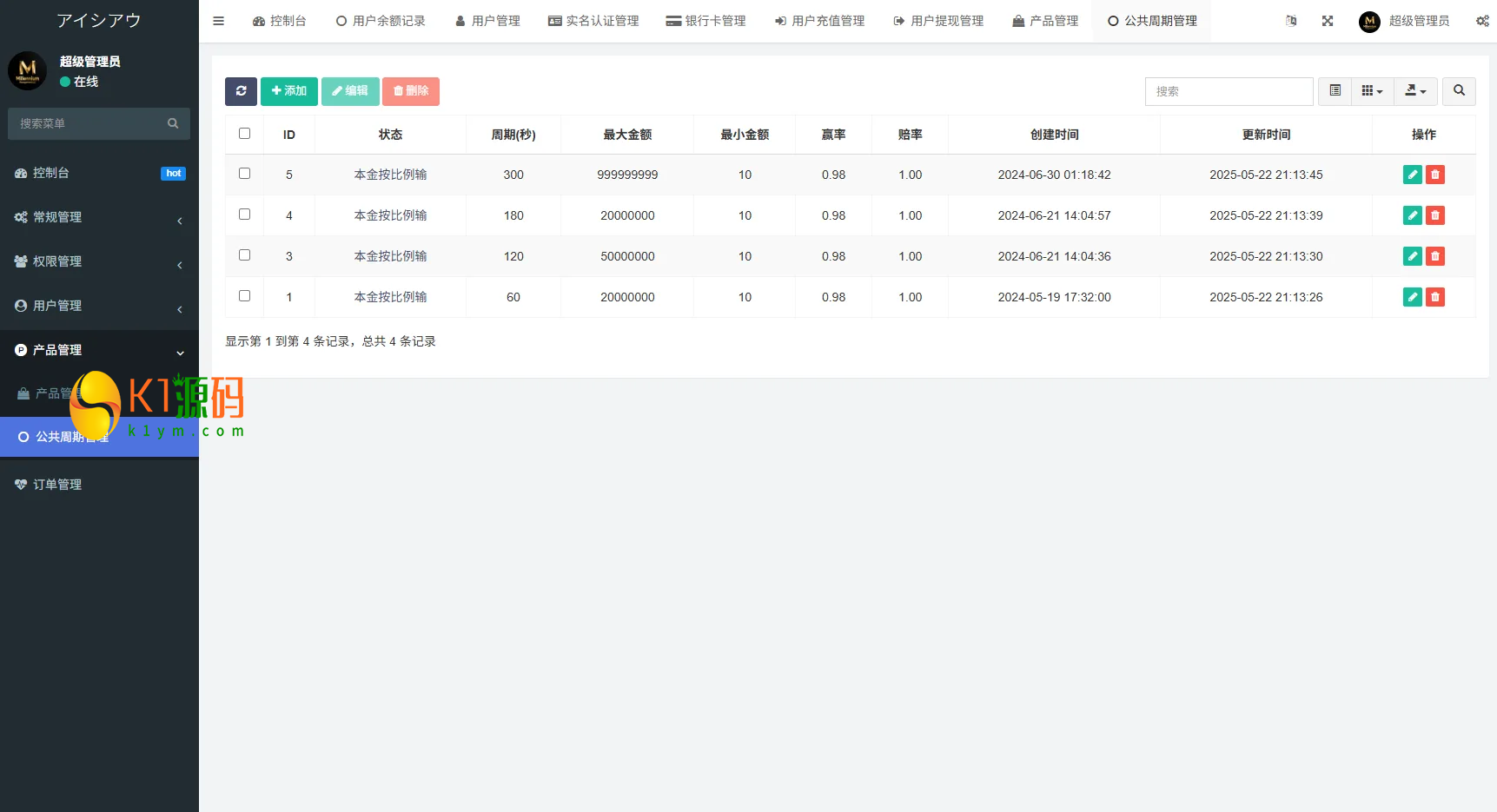
Task: Sort by 周期(秒) column header
Action: (513, 135)
